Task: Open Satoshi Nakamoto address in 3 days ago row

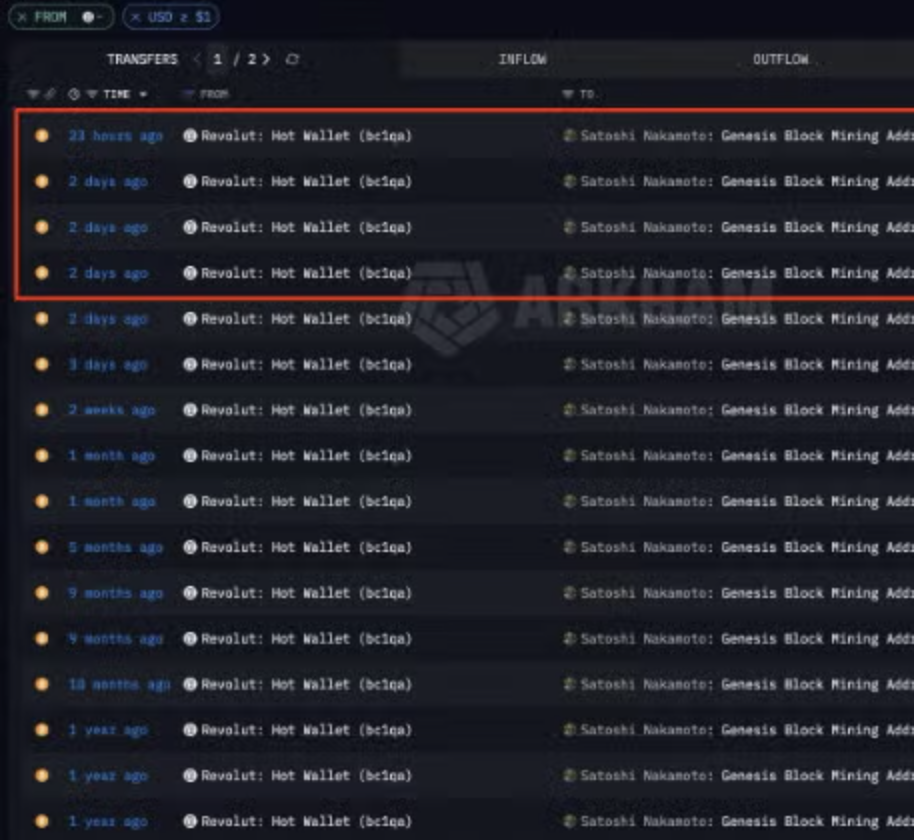Action: (747, 365)
